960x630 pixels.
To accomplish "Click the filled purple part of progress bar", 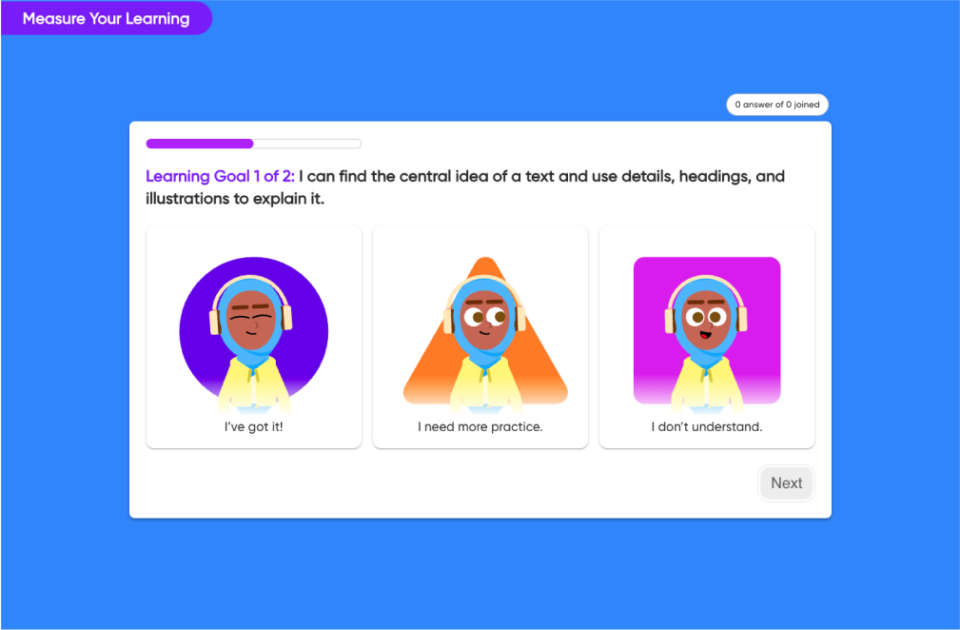I will point(200,144).
